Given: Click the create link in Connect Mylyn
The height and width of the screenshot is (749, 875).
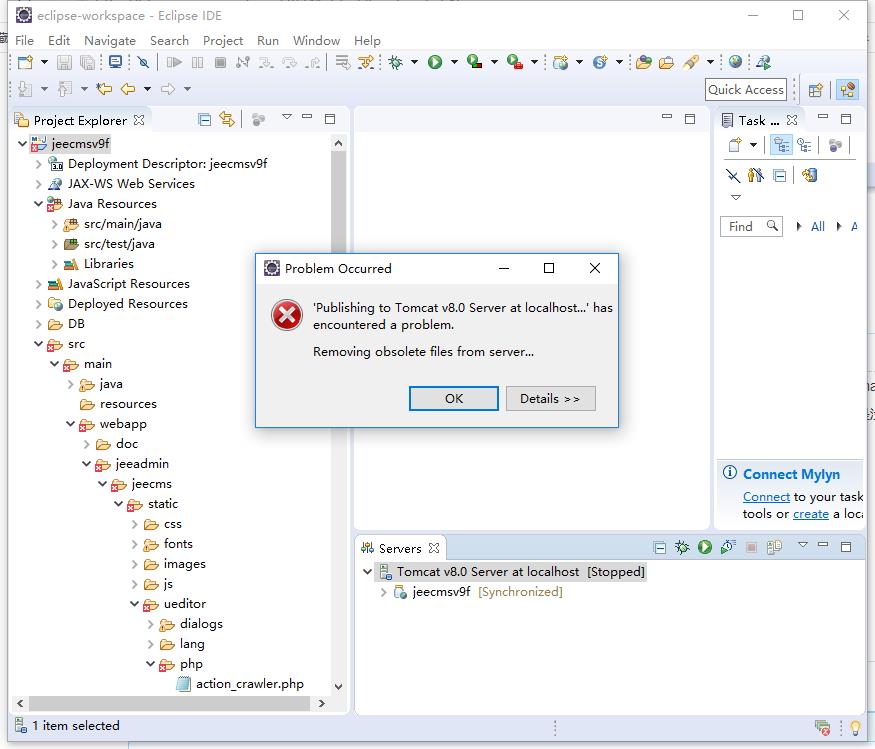Looking at the screenshot, I should coord(811,513).
